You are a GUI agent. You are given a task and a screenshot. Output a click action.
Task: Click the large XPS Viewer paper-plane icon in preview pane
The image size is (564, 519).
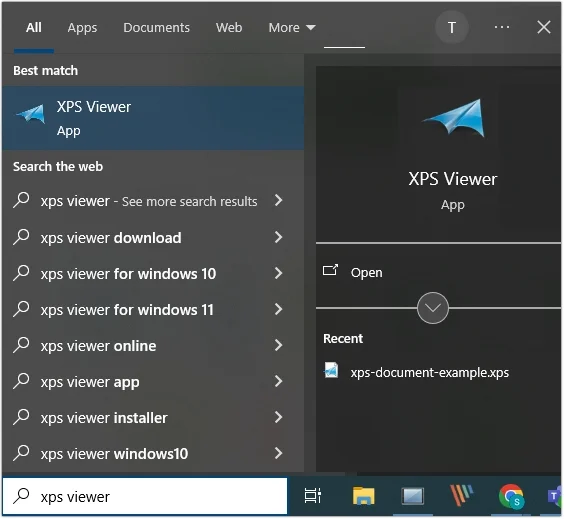454,118
